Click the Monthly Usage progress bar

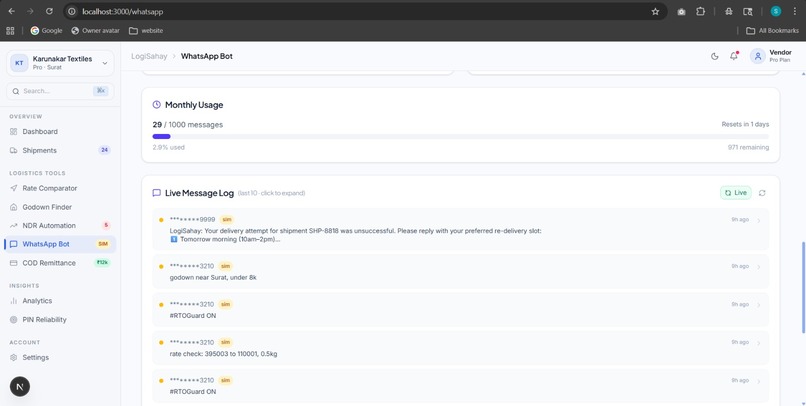click(x=461, y=137)
